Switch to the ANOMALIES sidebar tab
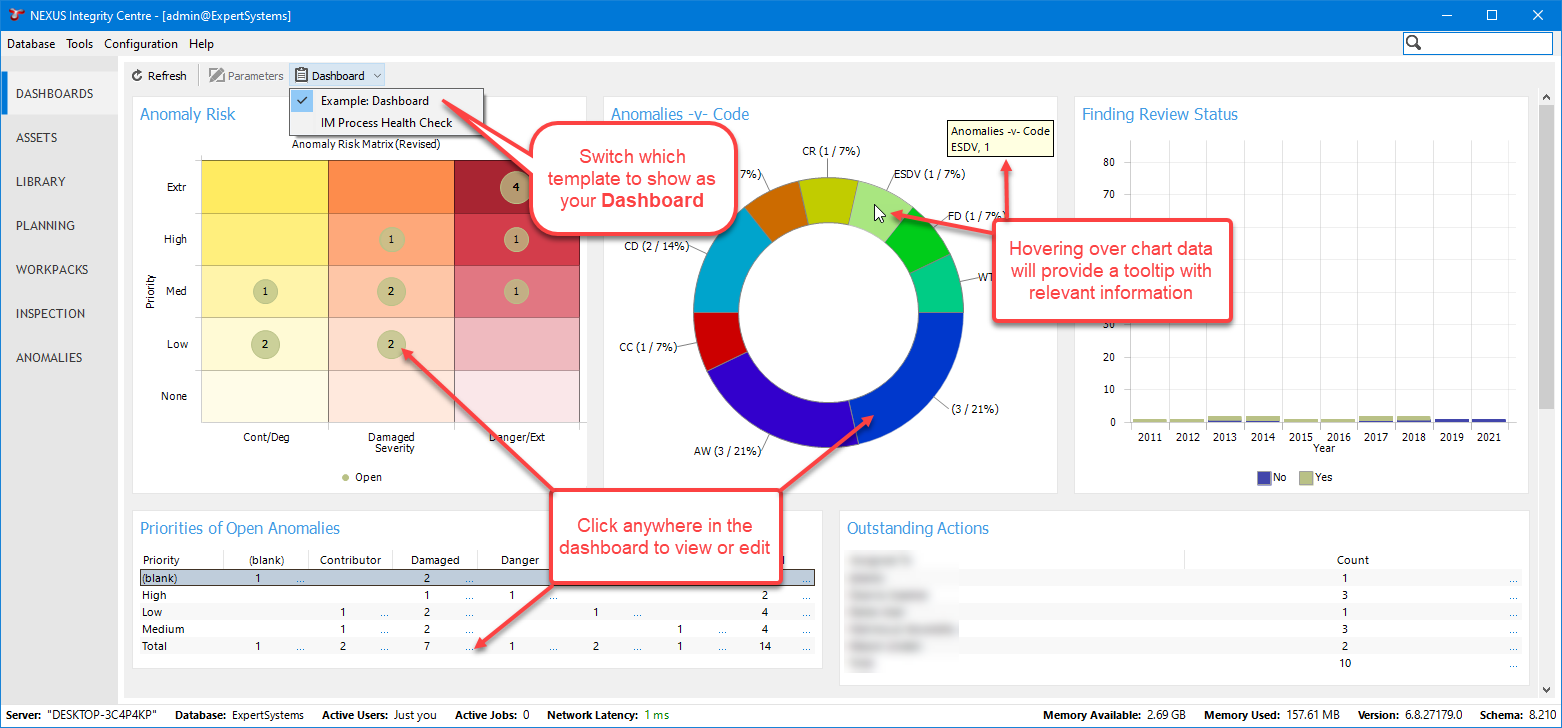The image size is (1562, 728). click(49, 358)
